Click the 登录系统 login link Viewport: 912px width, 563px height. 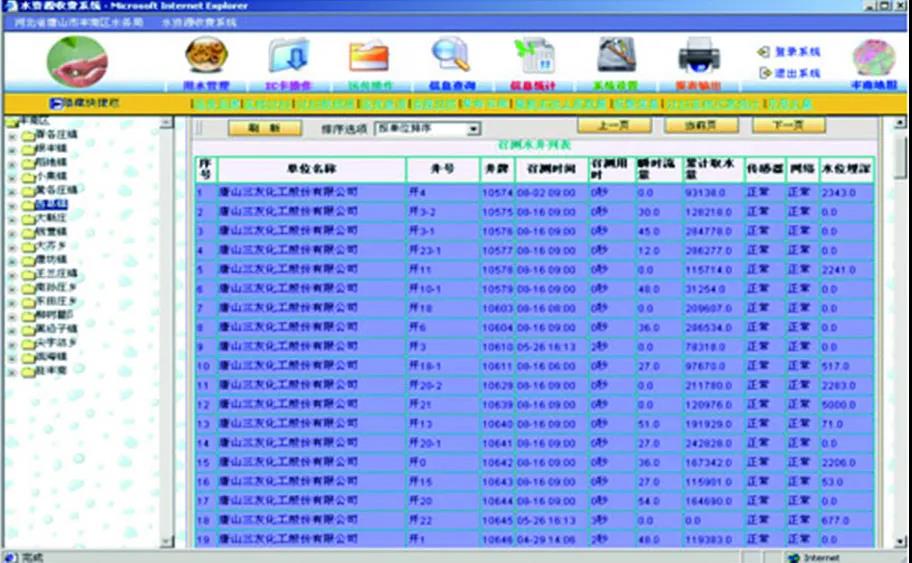point(796,51)
